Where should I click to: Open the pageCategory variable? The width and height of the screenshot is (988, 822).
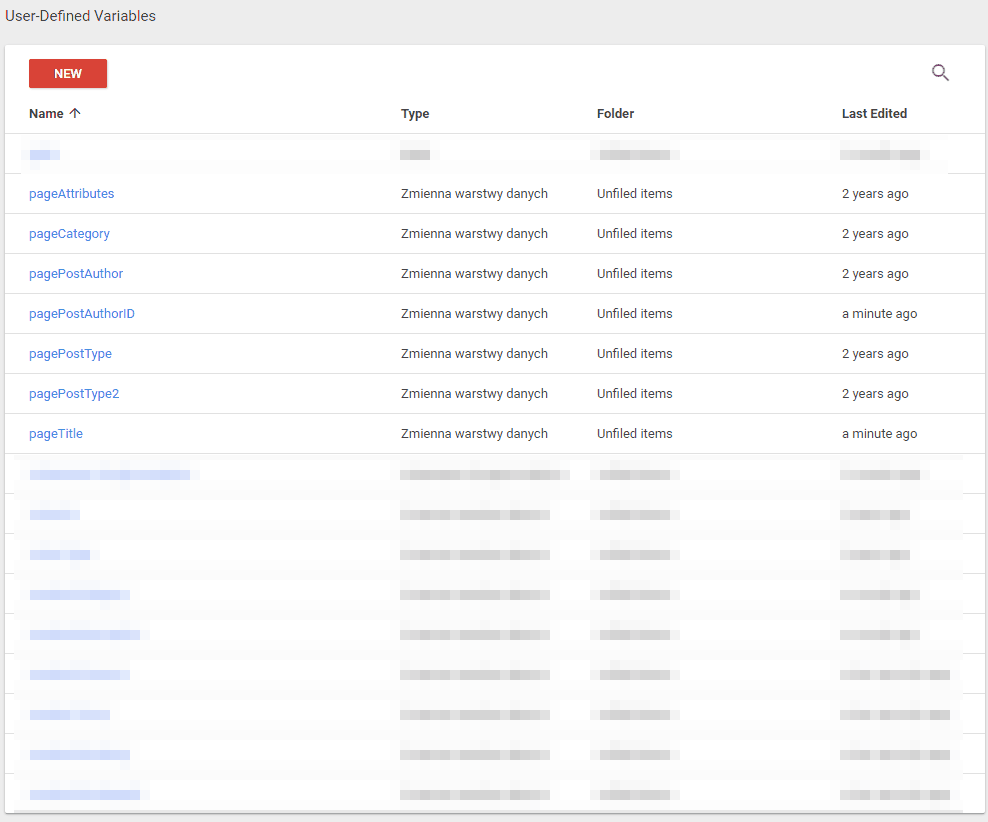(69, 234)
